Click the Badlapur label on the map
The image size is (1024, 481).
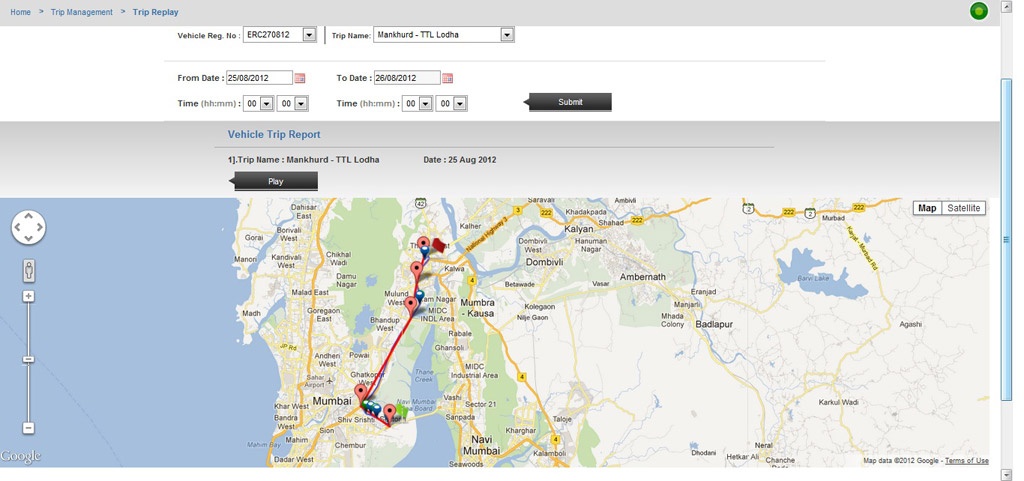point(714,324)
